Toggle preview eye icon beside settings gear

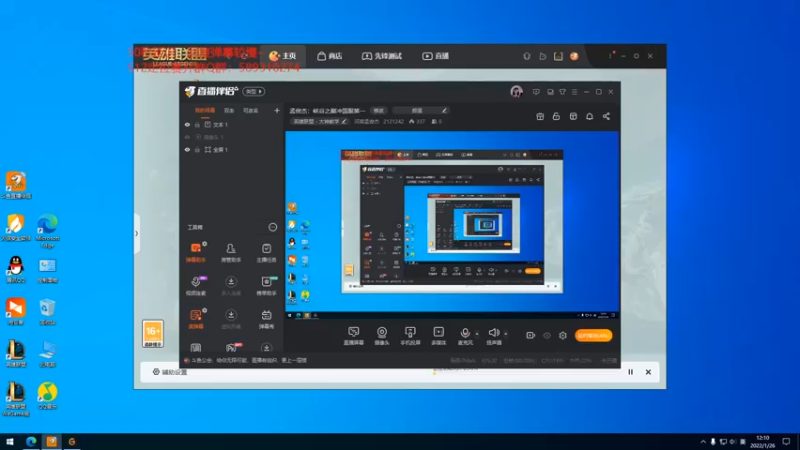click(x=547, y=335)
